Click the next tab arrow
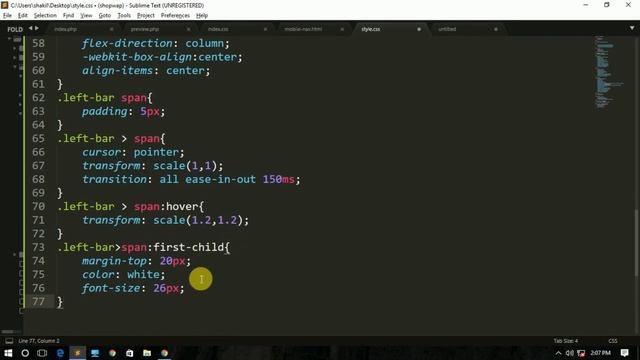The width and height of the screenshot is (640, 360). (37, 29)
